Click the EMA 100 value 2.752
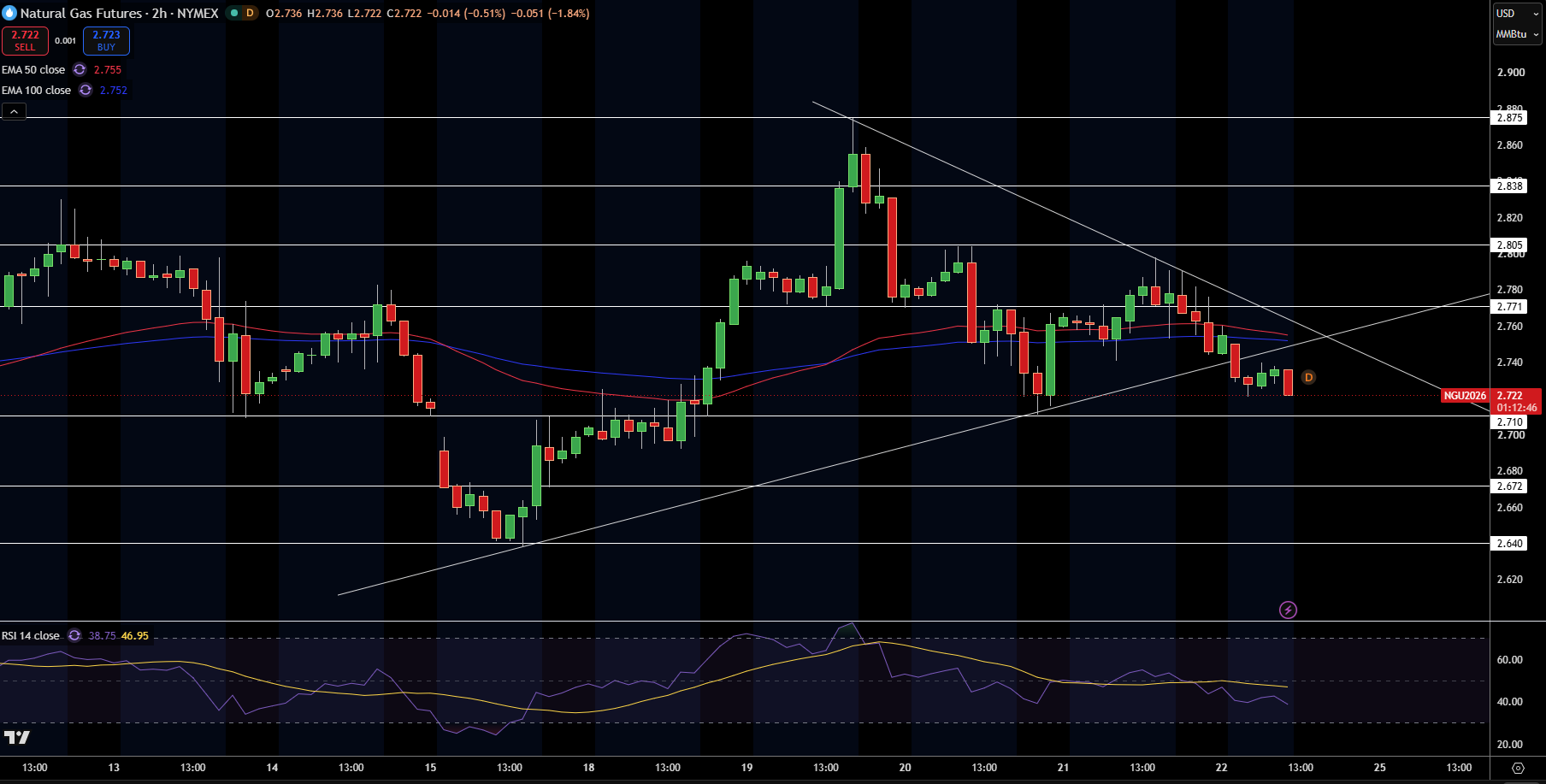 click(114, 91)
